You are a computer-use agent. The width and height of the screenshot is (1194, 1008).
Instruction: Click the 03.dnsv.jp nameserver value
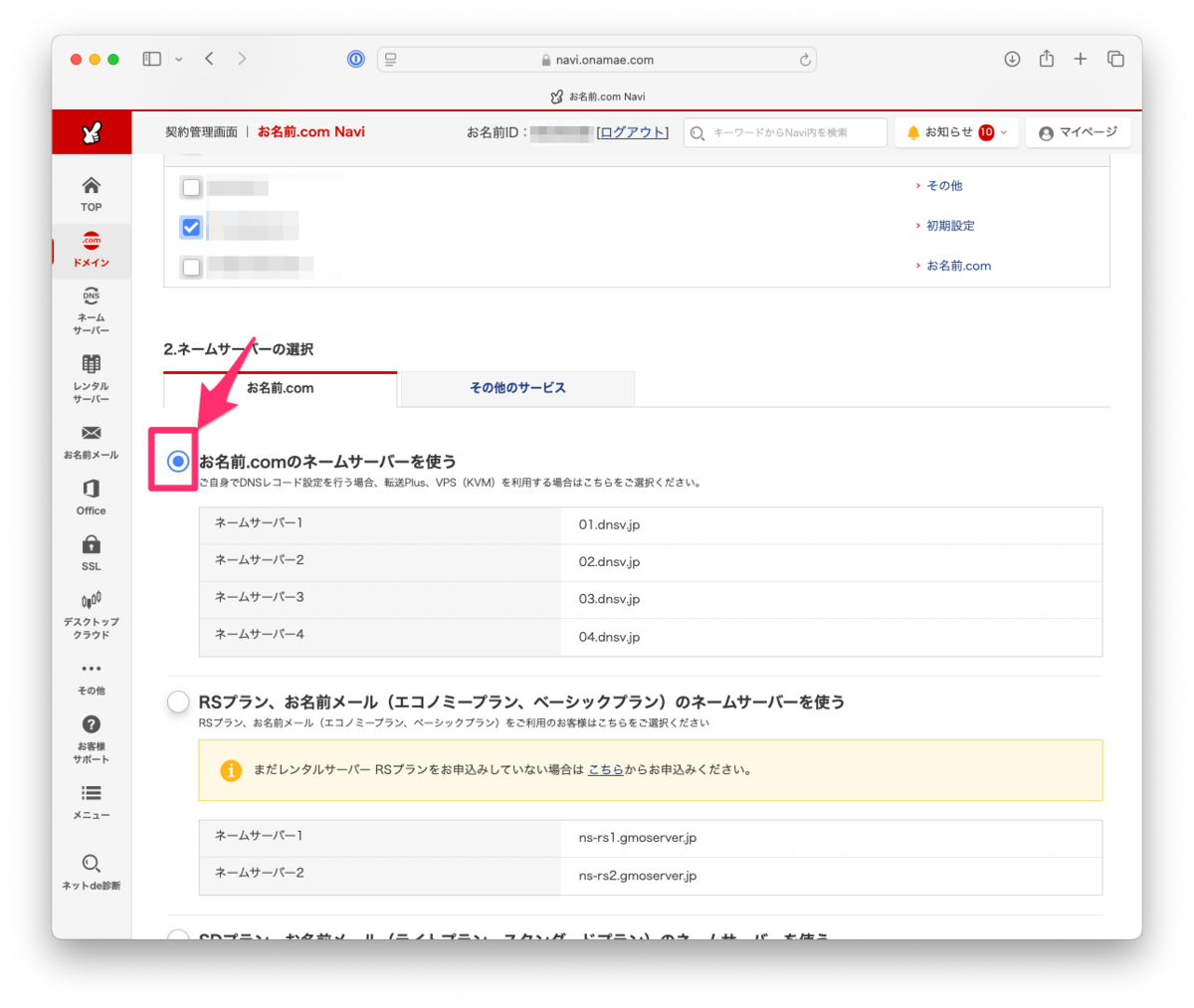point(609,599)
